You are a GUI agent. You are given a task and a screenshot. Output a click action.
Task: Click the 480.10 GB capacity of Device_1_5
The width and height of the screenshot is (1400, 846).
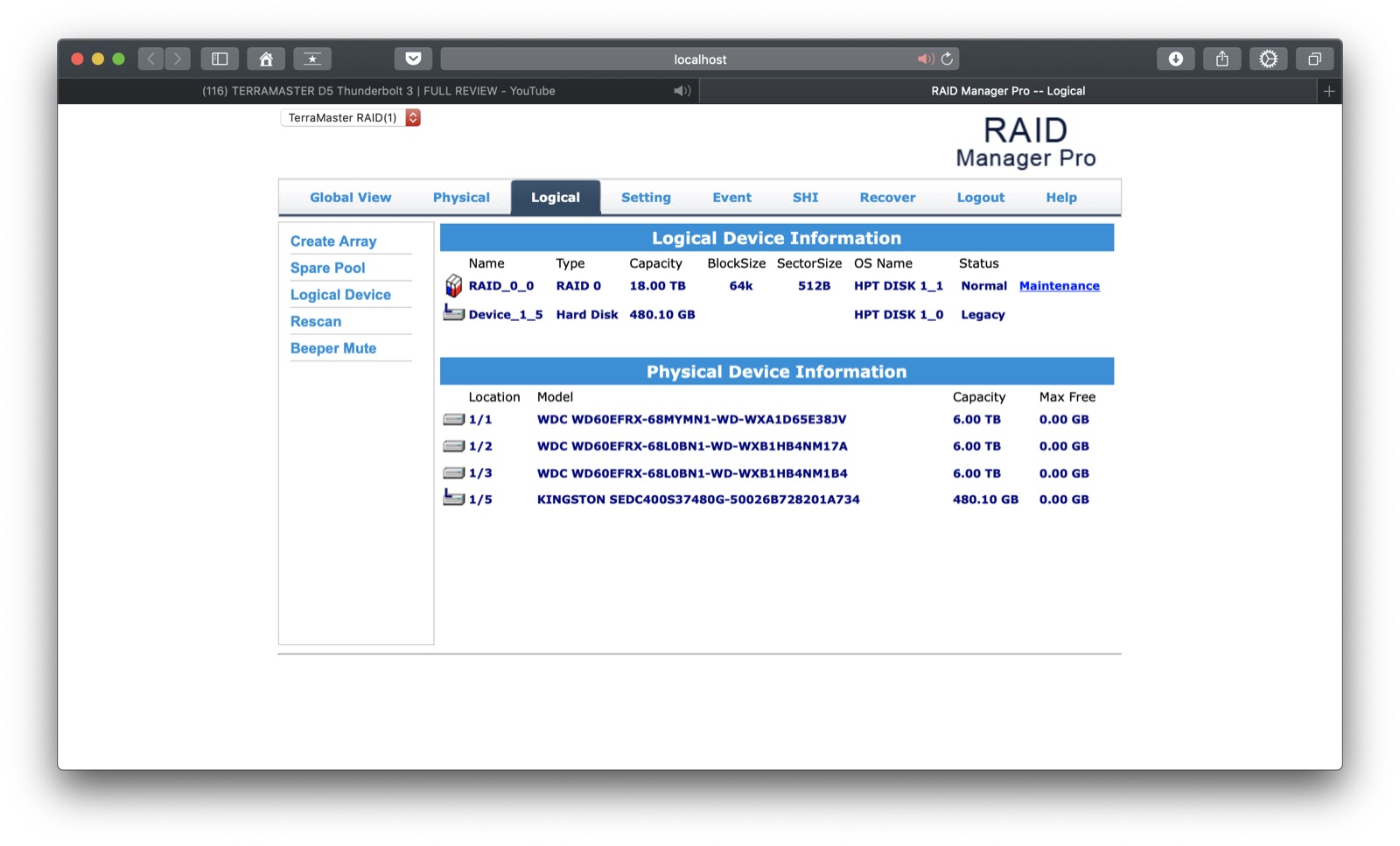[662, 315]
